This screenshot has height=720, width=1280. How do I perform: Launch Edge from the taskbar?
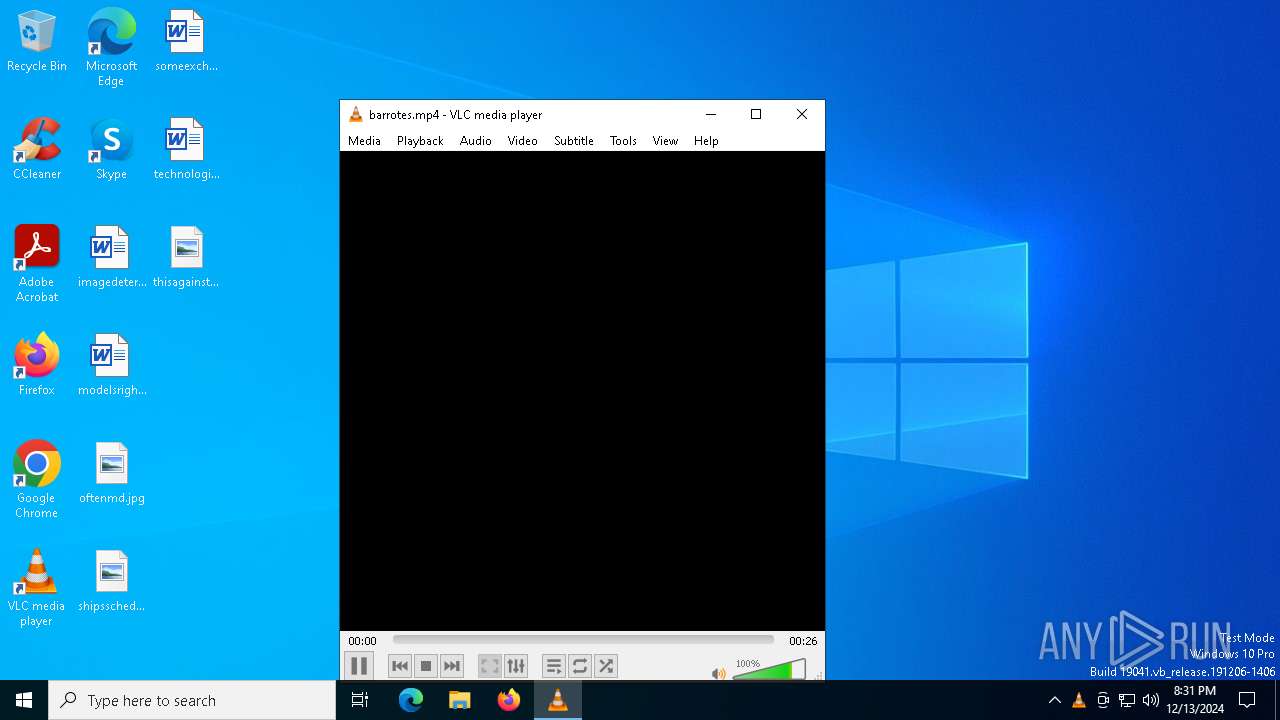pos(411,700)
